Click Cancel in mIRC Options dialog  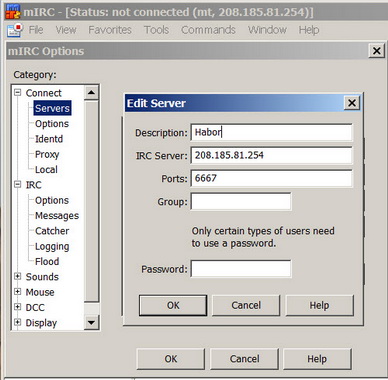click(x=244, y=359)
